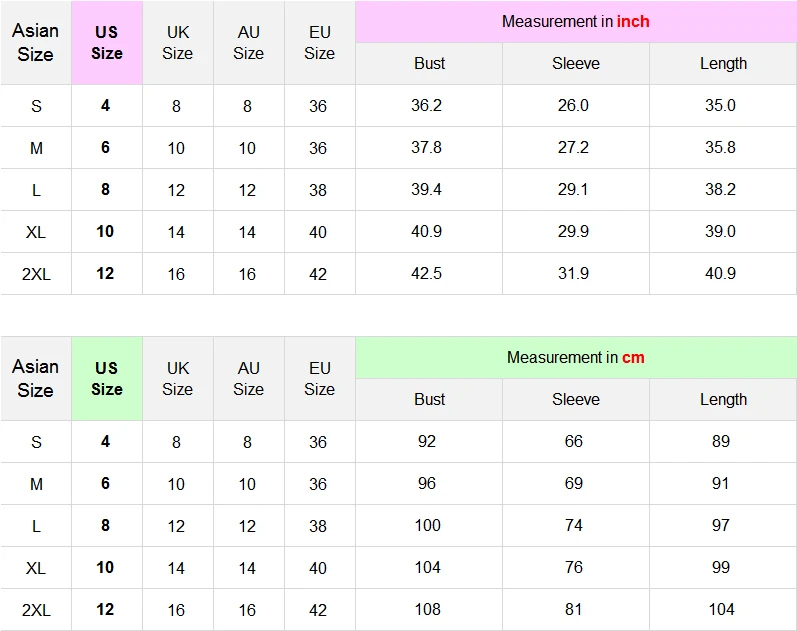
Task: Select the 27.2 sleeve value cell
Action: pos(576,147)
